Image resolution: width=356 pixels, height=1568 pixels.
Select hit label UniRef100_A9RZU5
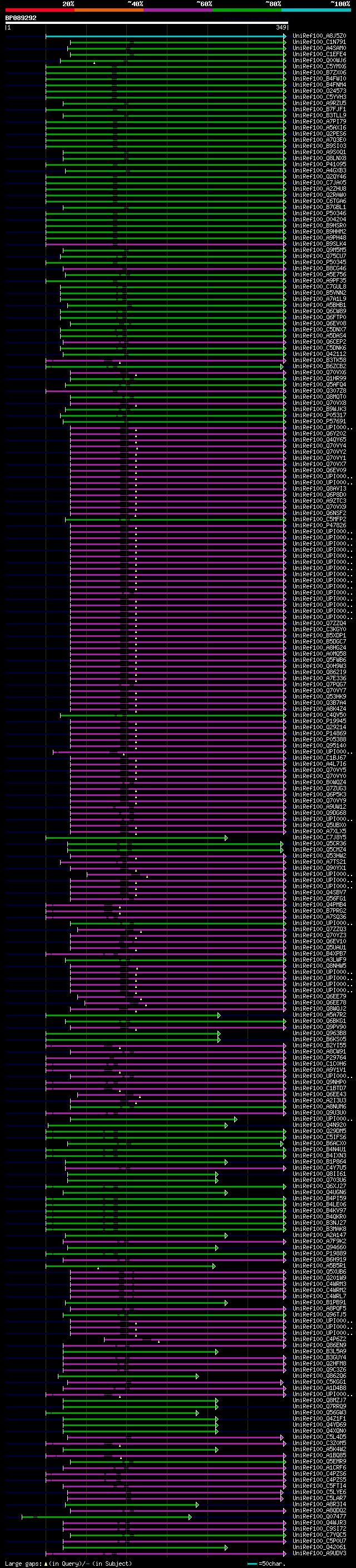319,103
